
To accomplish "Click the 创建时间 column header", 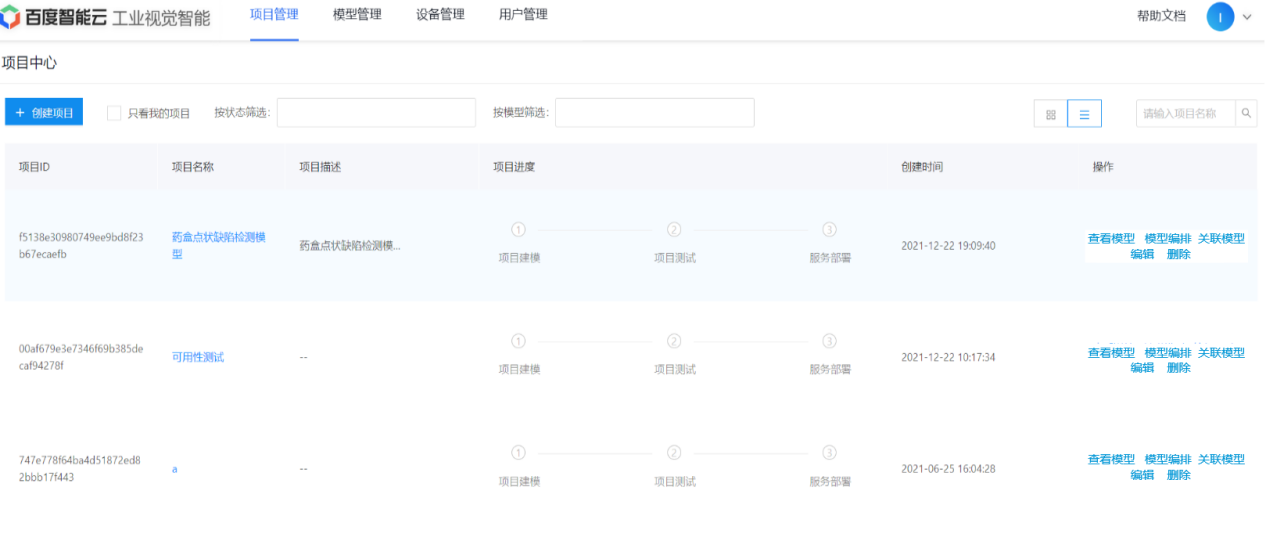I will (922, 167).
